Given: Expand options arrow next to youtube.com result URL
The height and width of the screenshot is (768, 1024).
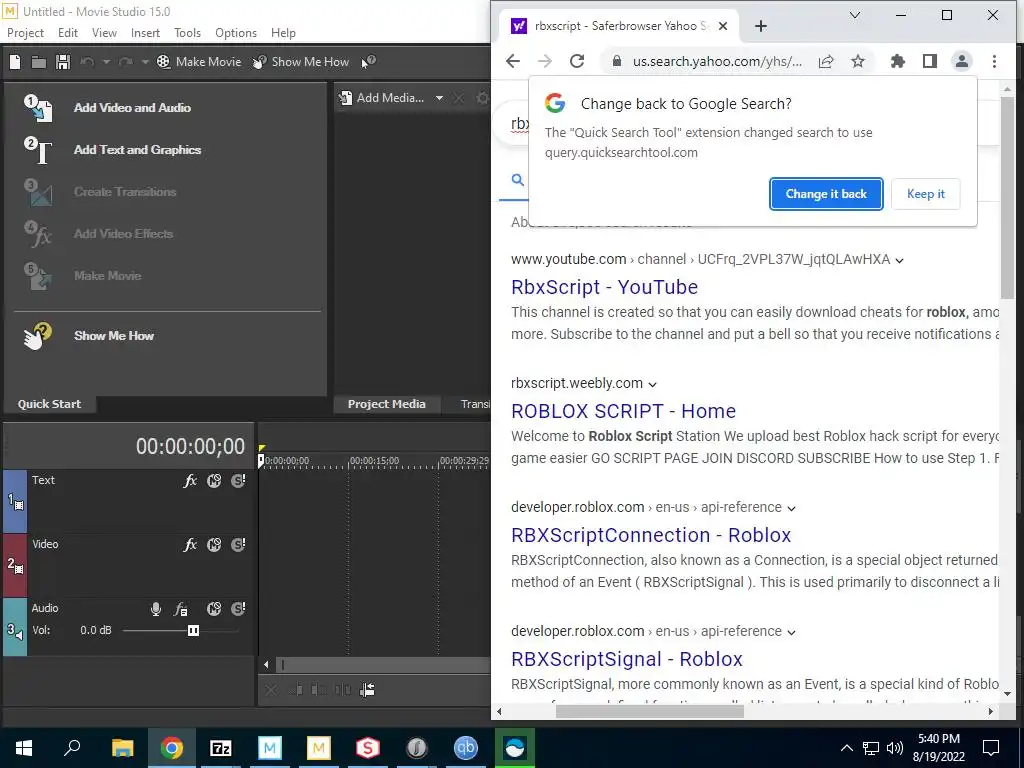Looking at the screenshot, I should coord(899,261).
